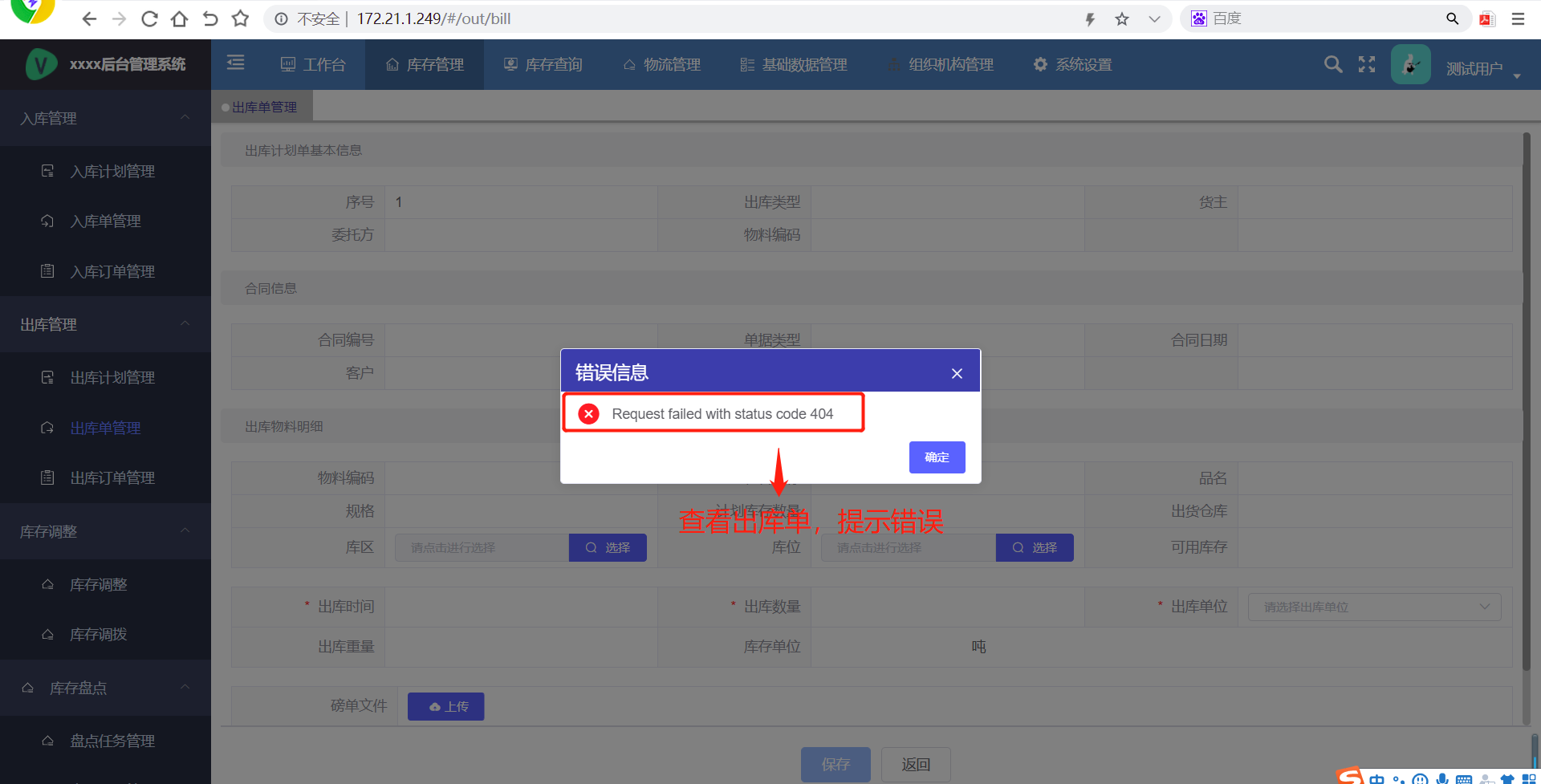
Task: Click 选择 button for 库区
Action: [x=608, y=547]
